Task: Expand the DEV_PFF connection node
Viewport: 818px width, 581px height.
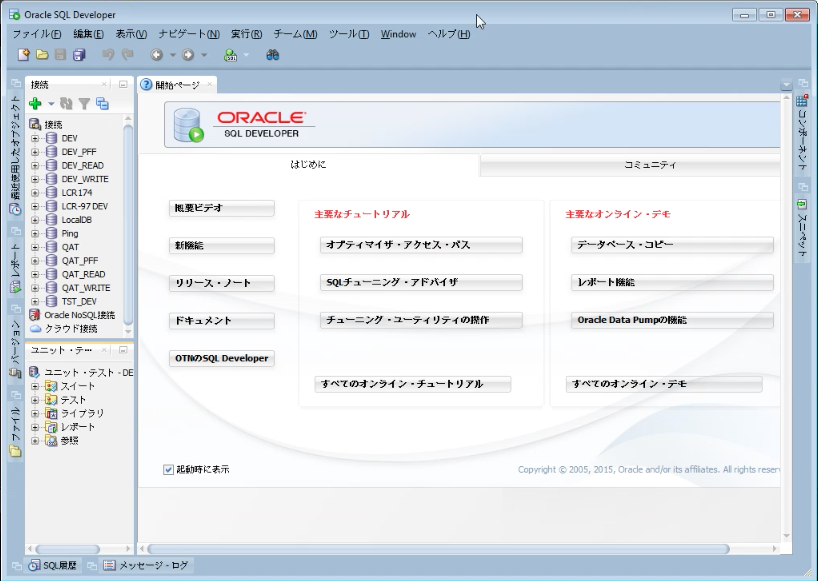Action: 35,152
